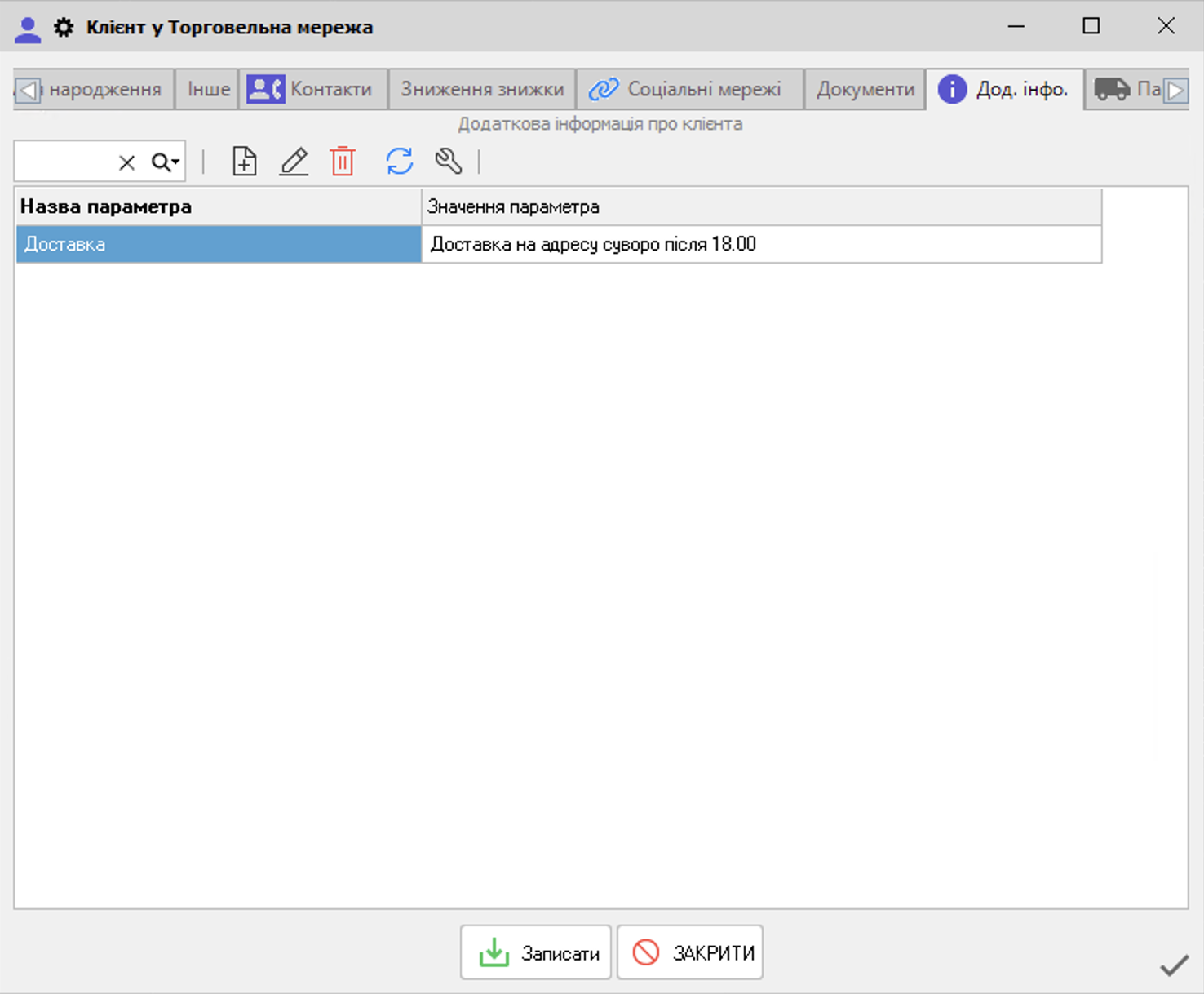The height and width of the screenshot is (994, 1204).
Task: Go to the Документи tab
Action: coord(865,89)
